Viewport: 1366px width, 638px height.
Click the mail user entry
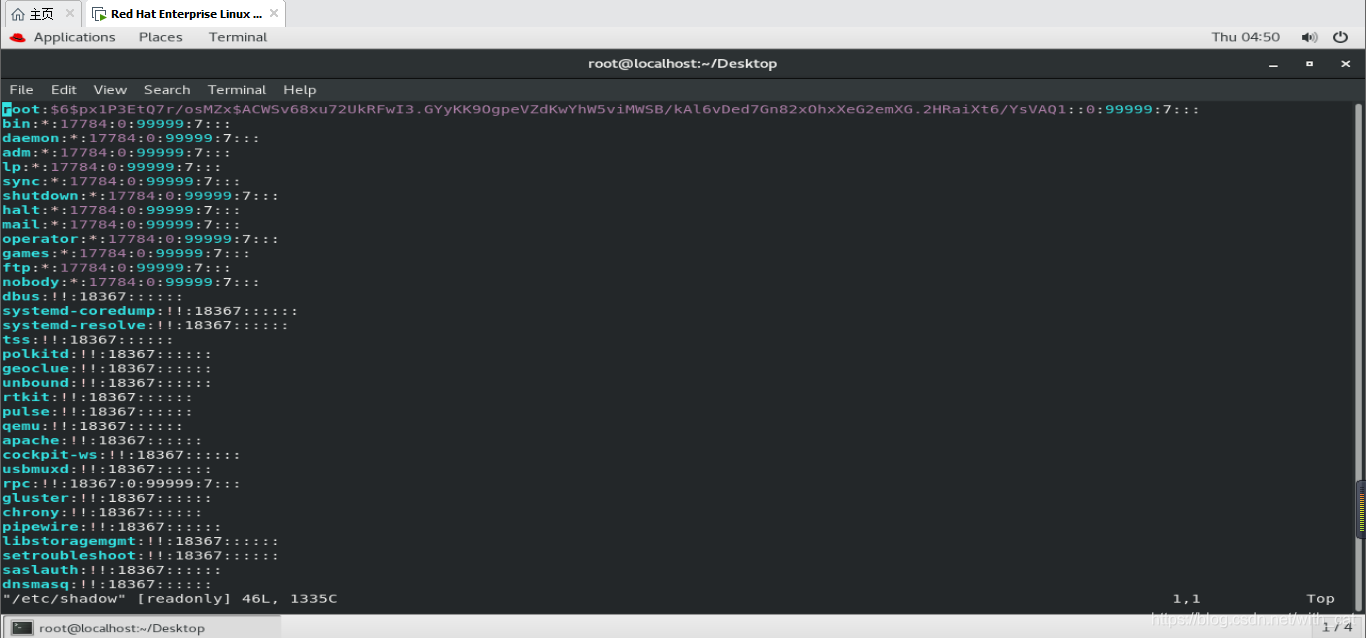point(121,224)
